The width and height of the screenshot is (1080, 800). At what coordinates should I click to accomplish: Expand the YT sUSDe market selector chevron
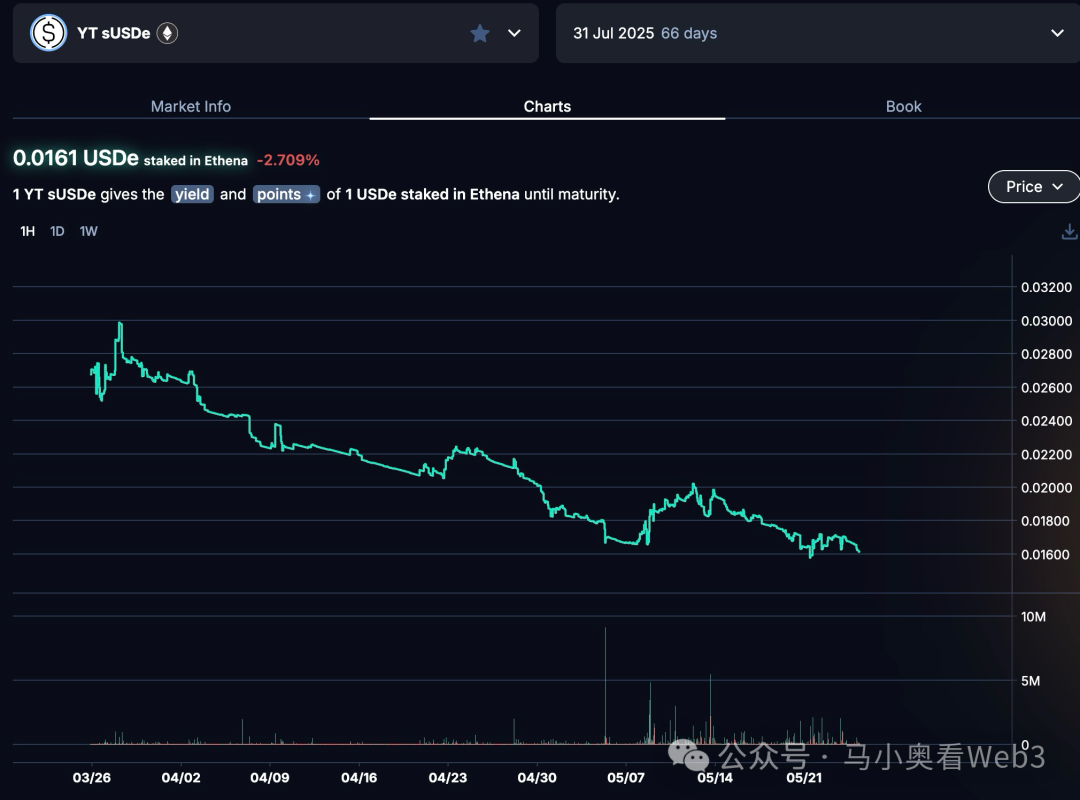pyautogui.click(x=514, y=33)
